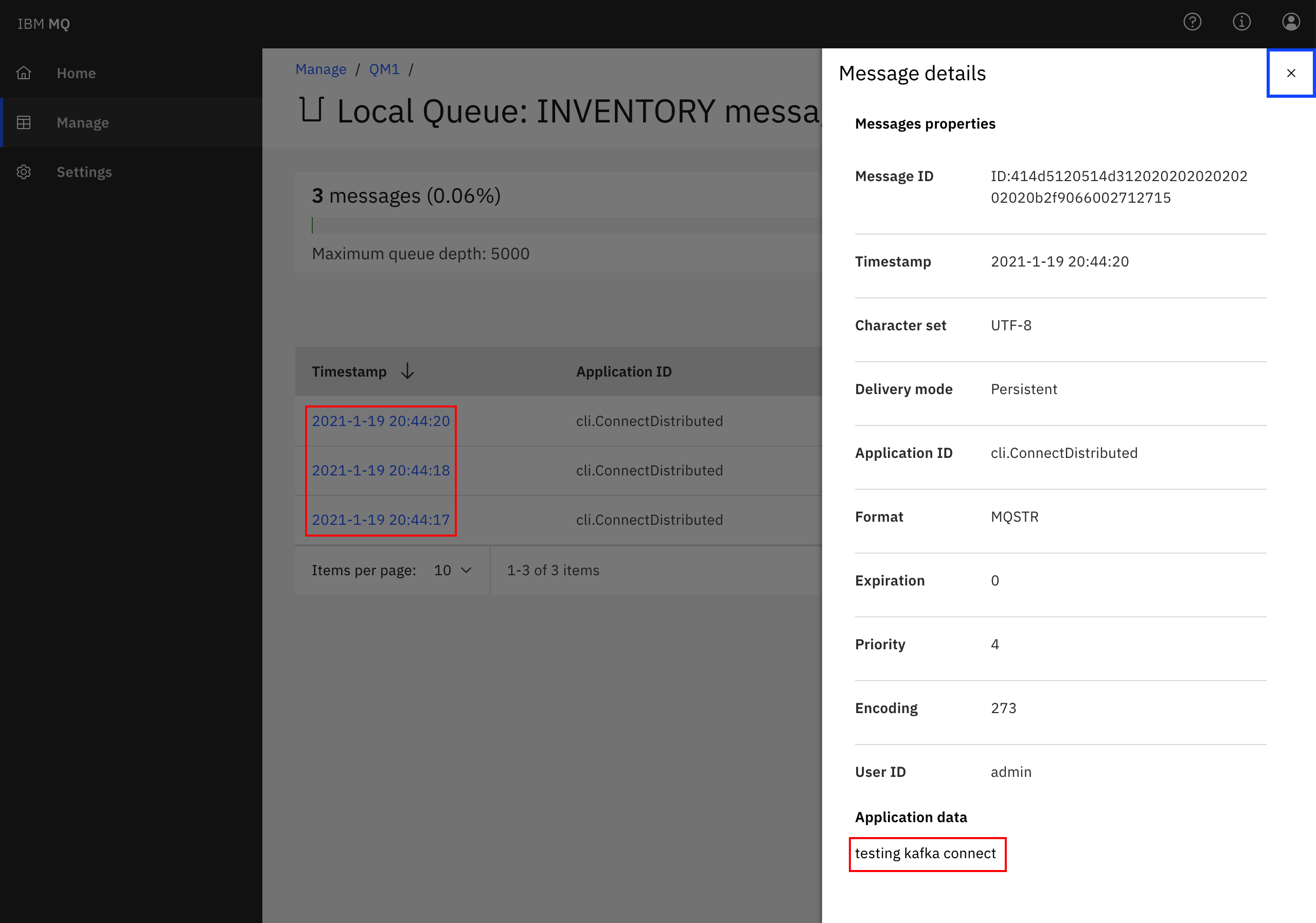This screenshot has width=1316, height=923.
Task: Click the MQSTR format value
Action: click(x=1015, y=517)
